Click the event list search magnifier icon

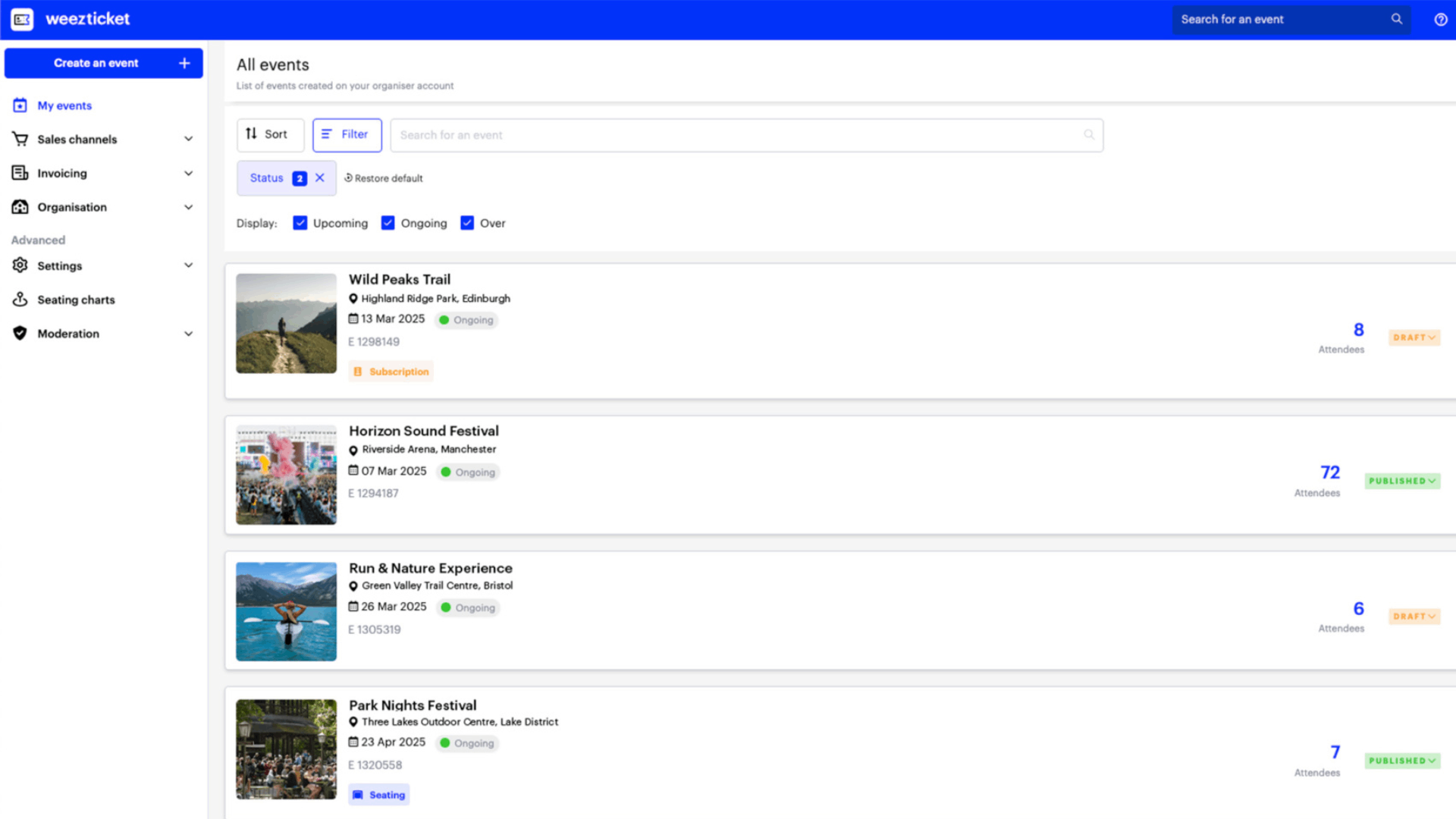tap(1089, 135)
